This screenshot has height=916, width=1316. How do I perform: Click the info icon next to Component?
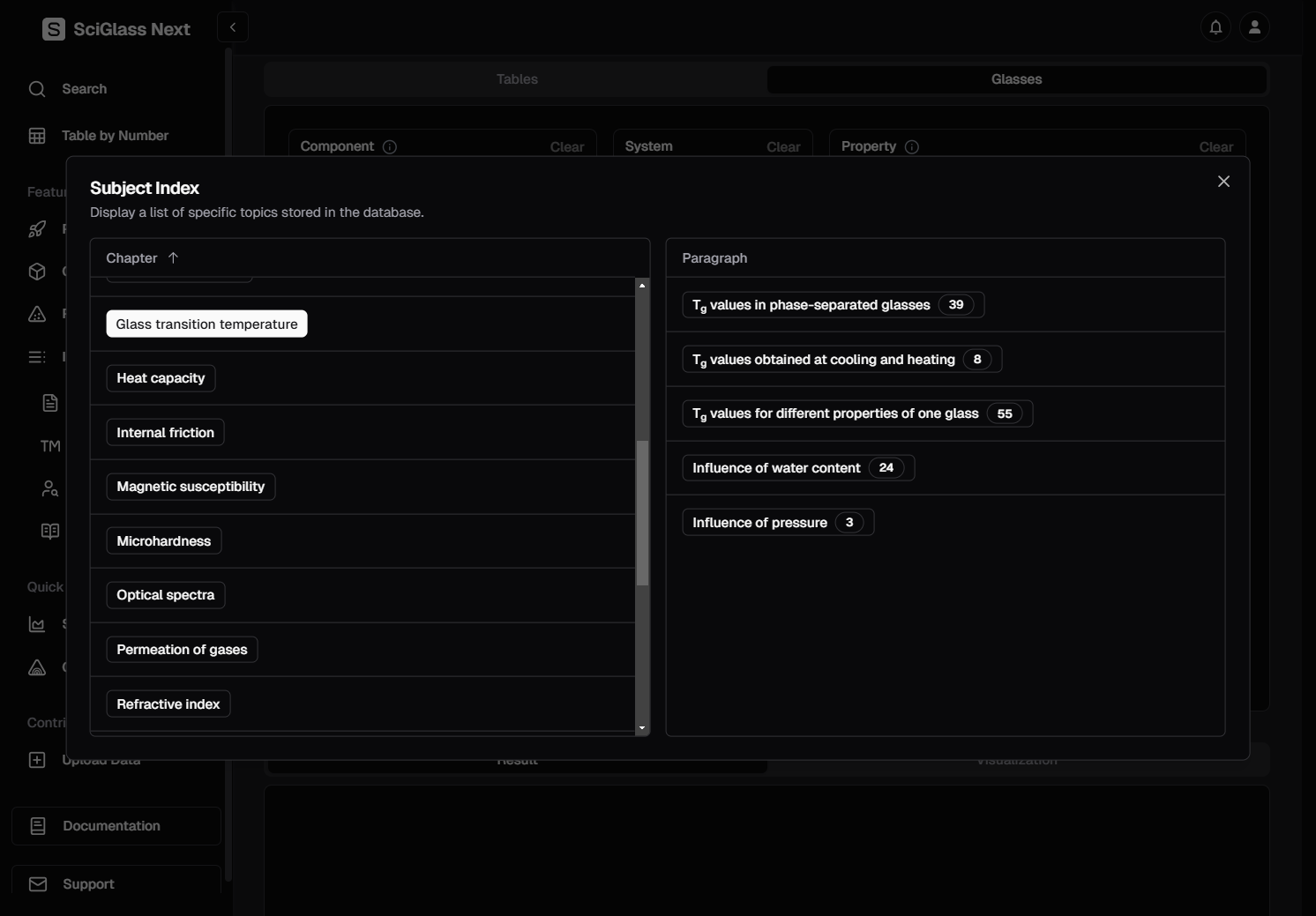[x=390, y=147]
